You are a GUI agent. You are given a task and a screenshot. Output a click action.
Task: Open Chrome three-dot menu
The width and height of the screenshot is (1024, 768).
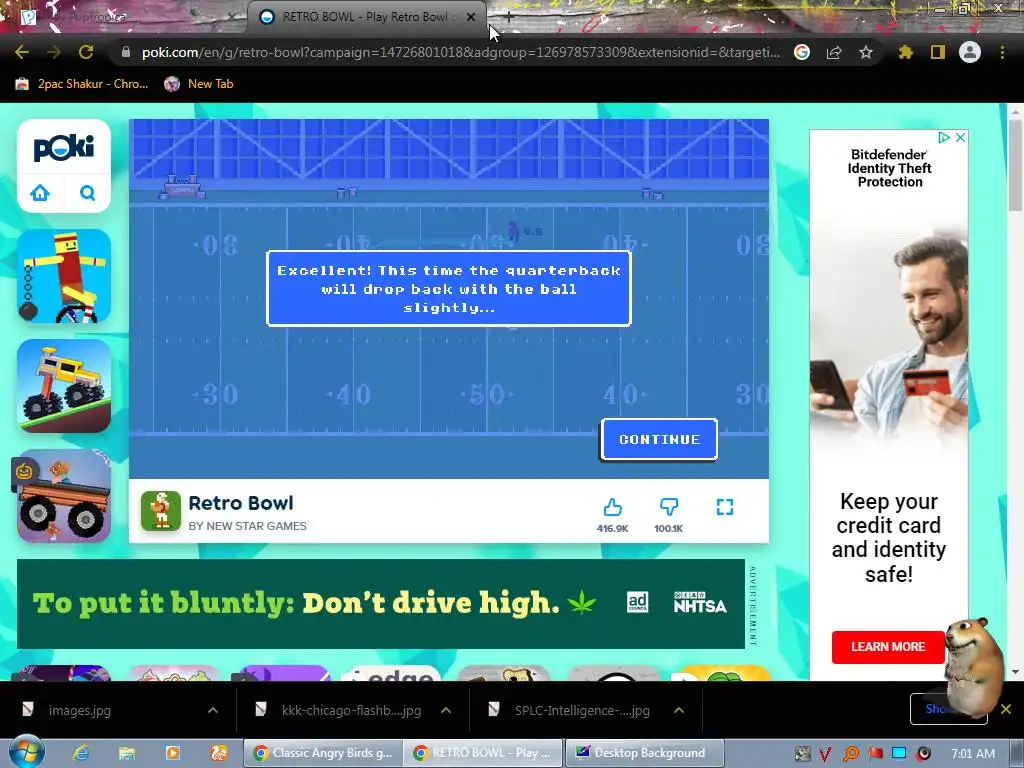point(1002,52)
